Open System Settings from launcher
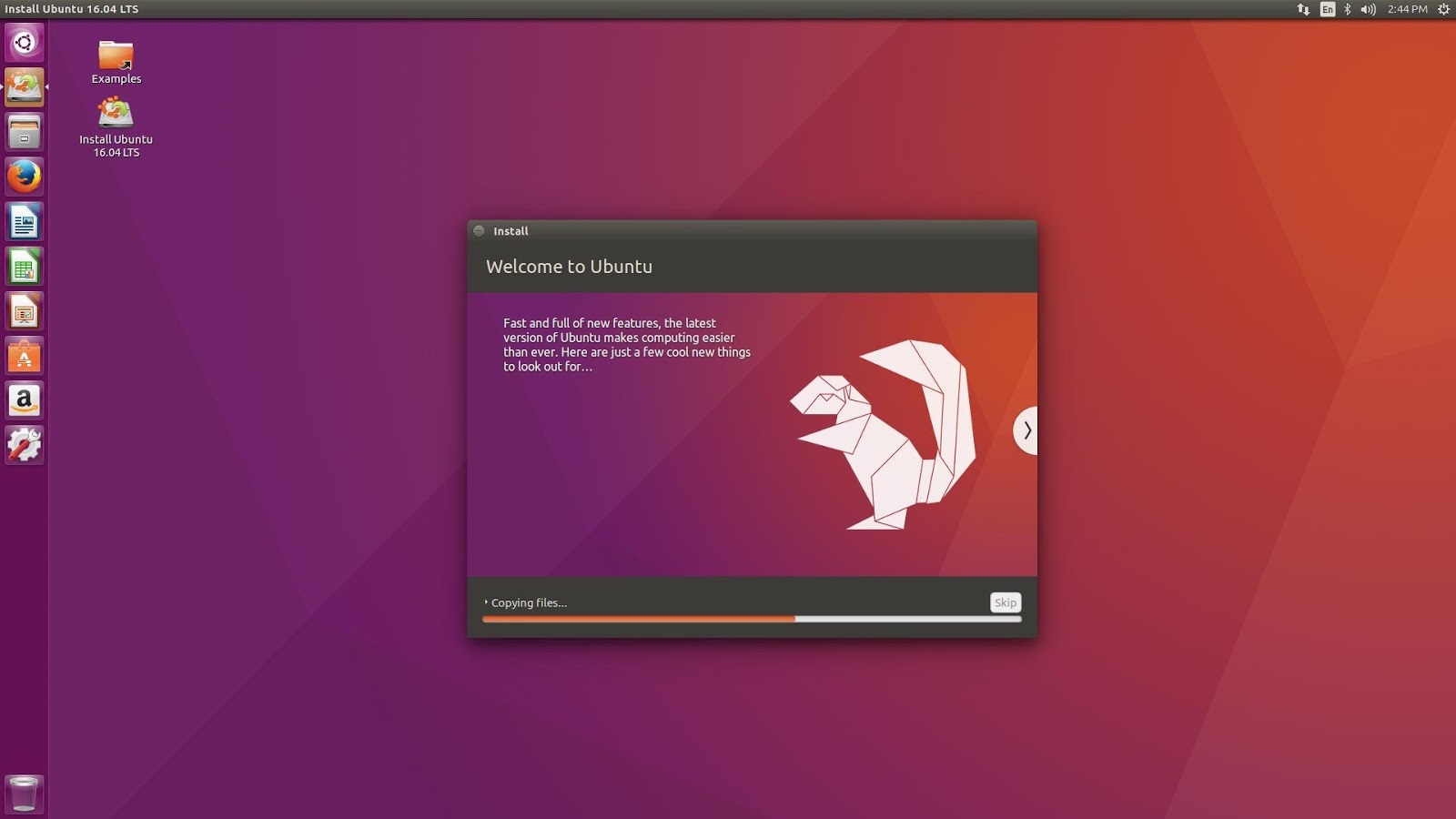 25,444
